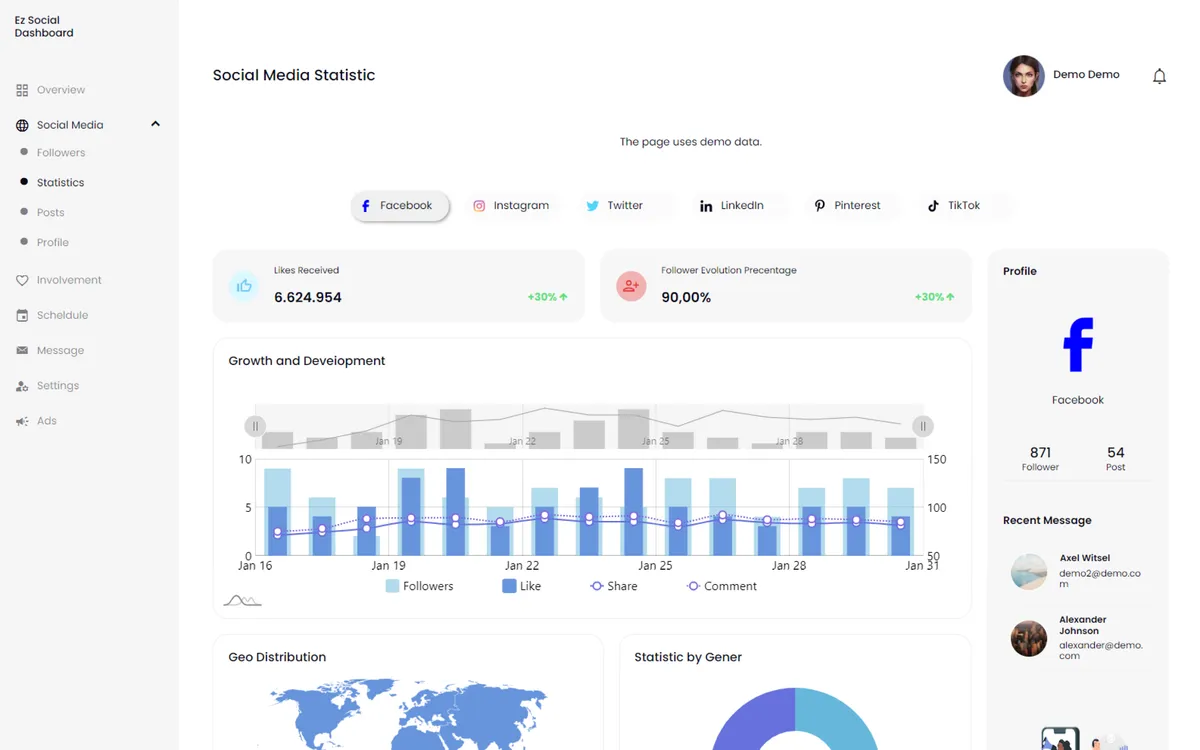Select the Facebook tab
This screenshot has width=1200, height=750.
click(400, 206)
